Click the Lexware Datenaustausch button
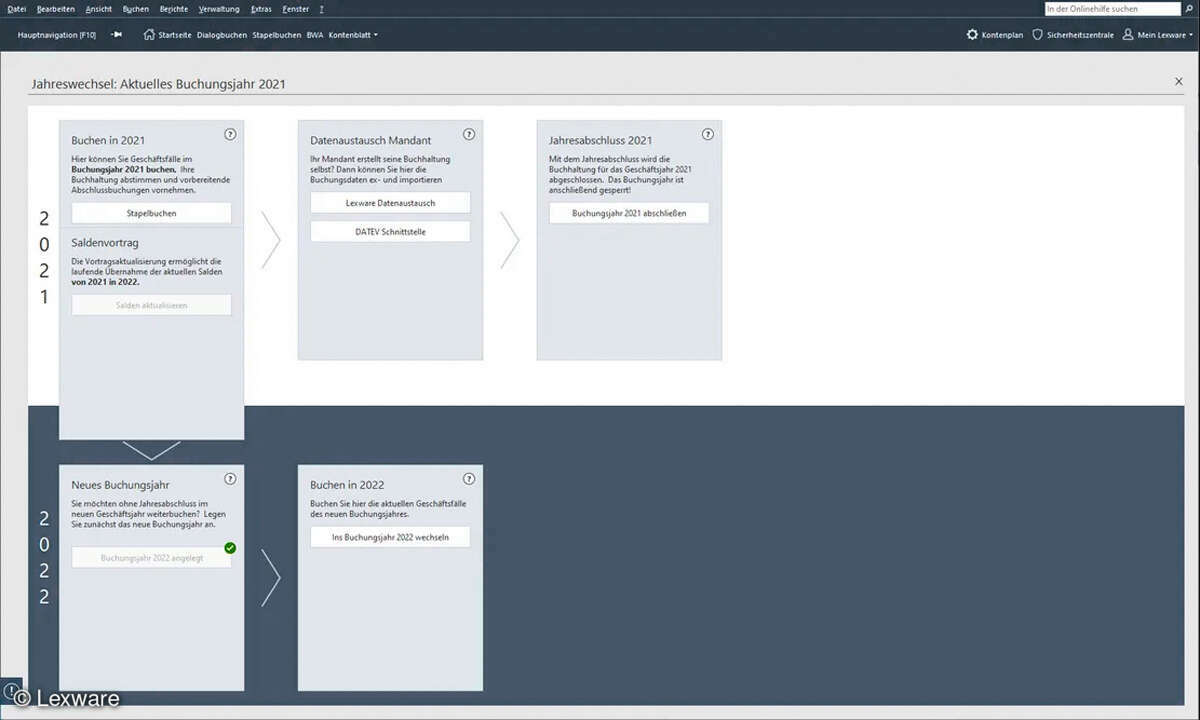The width and height of the screenshot is (1200, 720). [x=390, y=202]
